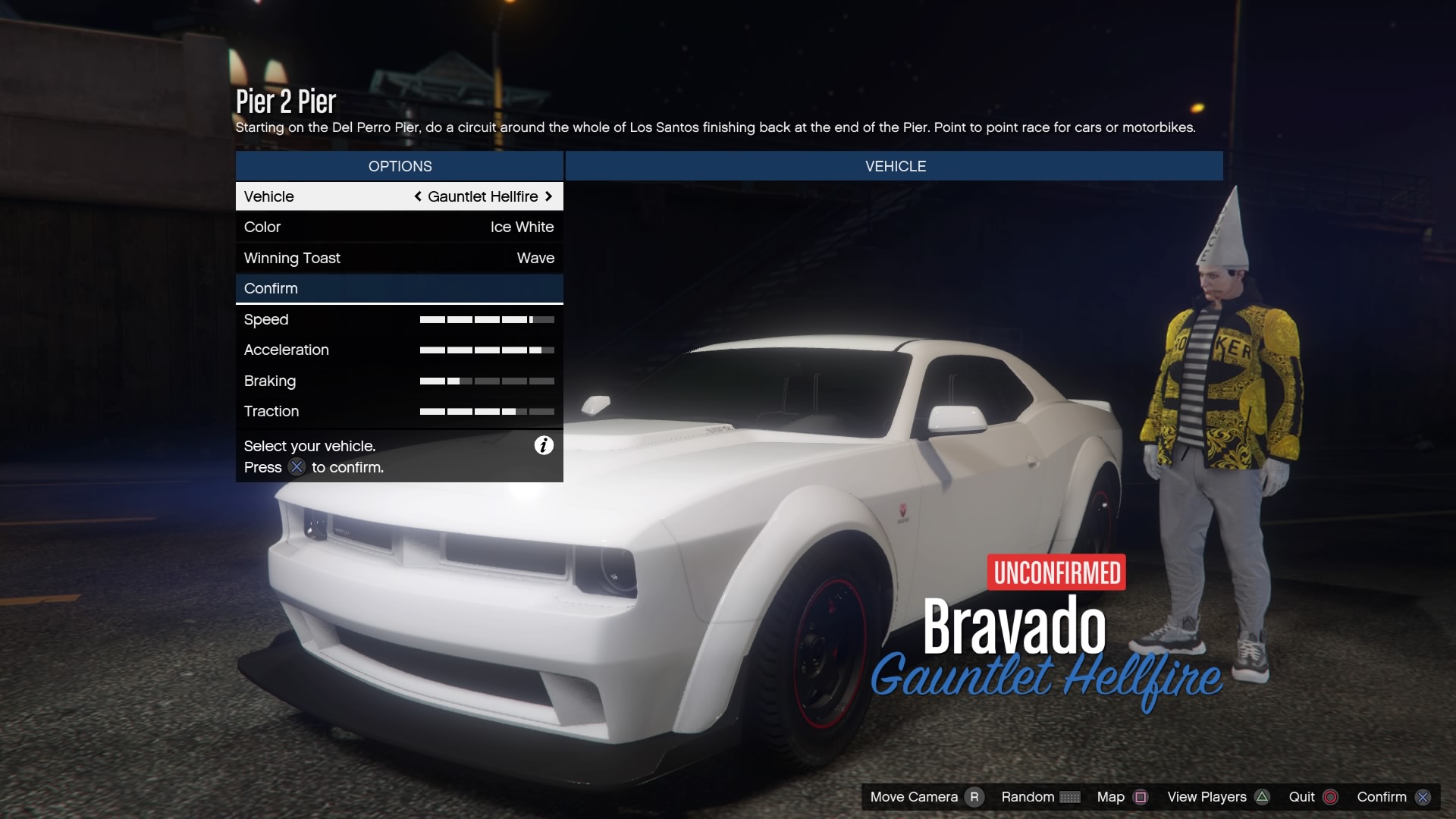Viewport: 1456px width, 819px height.
Task: Select the OPTIONS tab
Action: tap(399, 165)
